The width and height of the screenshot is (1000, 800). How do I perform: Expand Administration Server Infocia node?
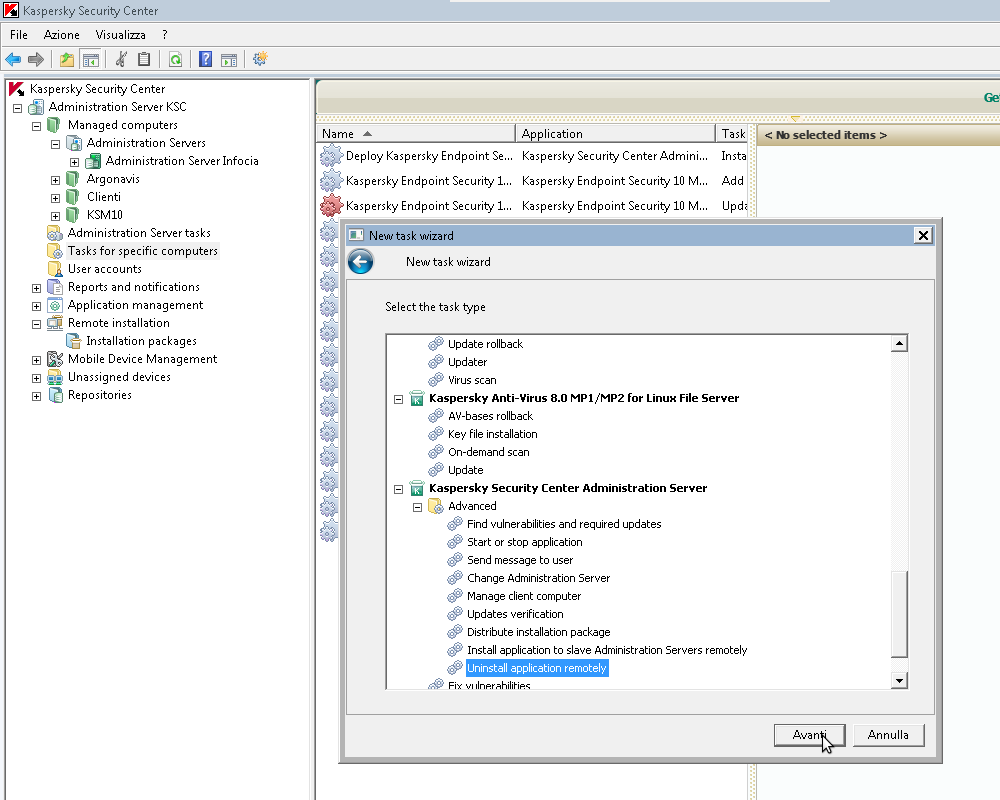coord(75,162)
